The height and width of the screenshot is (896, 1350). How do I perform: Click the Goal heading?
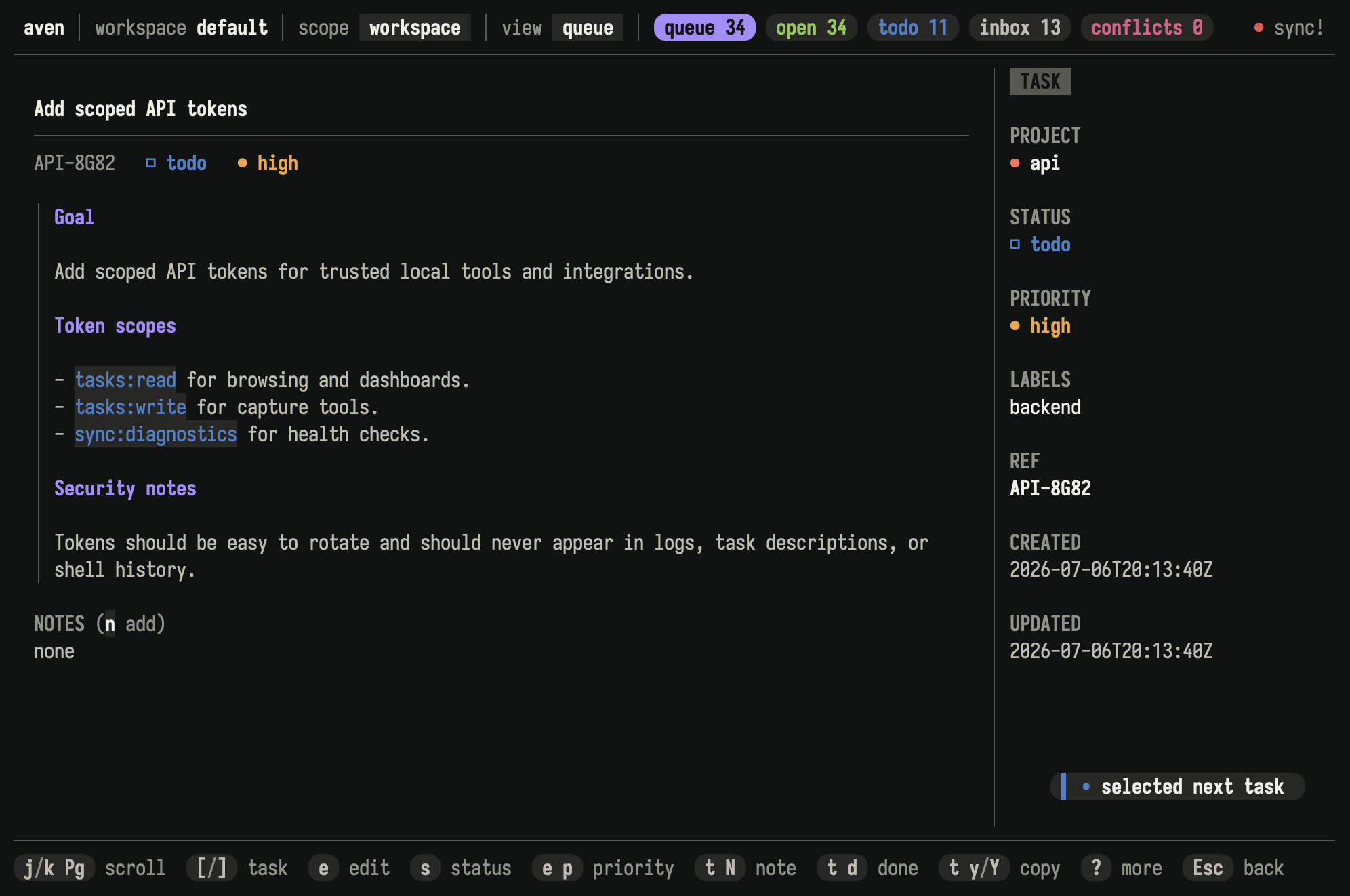pyautogui.click(x=75, y=218)
